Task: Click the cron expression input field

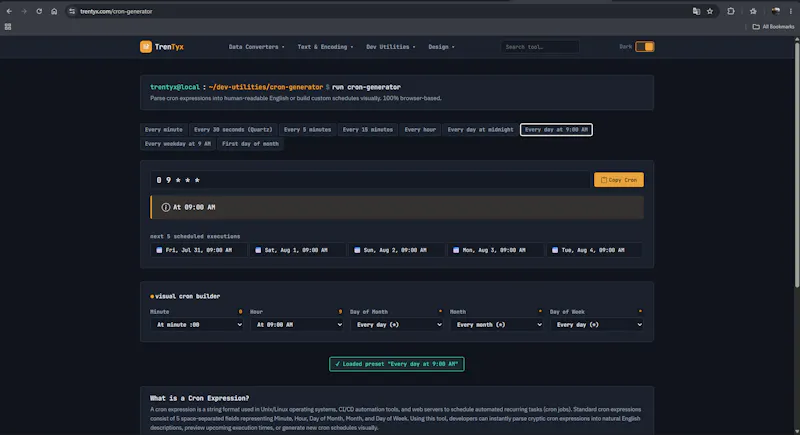Action: (370, 180)
